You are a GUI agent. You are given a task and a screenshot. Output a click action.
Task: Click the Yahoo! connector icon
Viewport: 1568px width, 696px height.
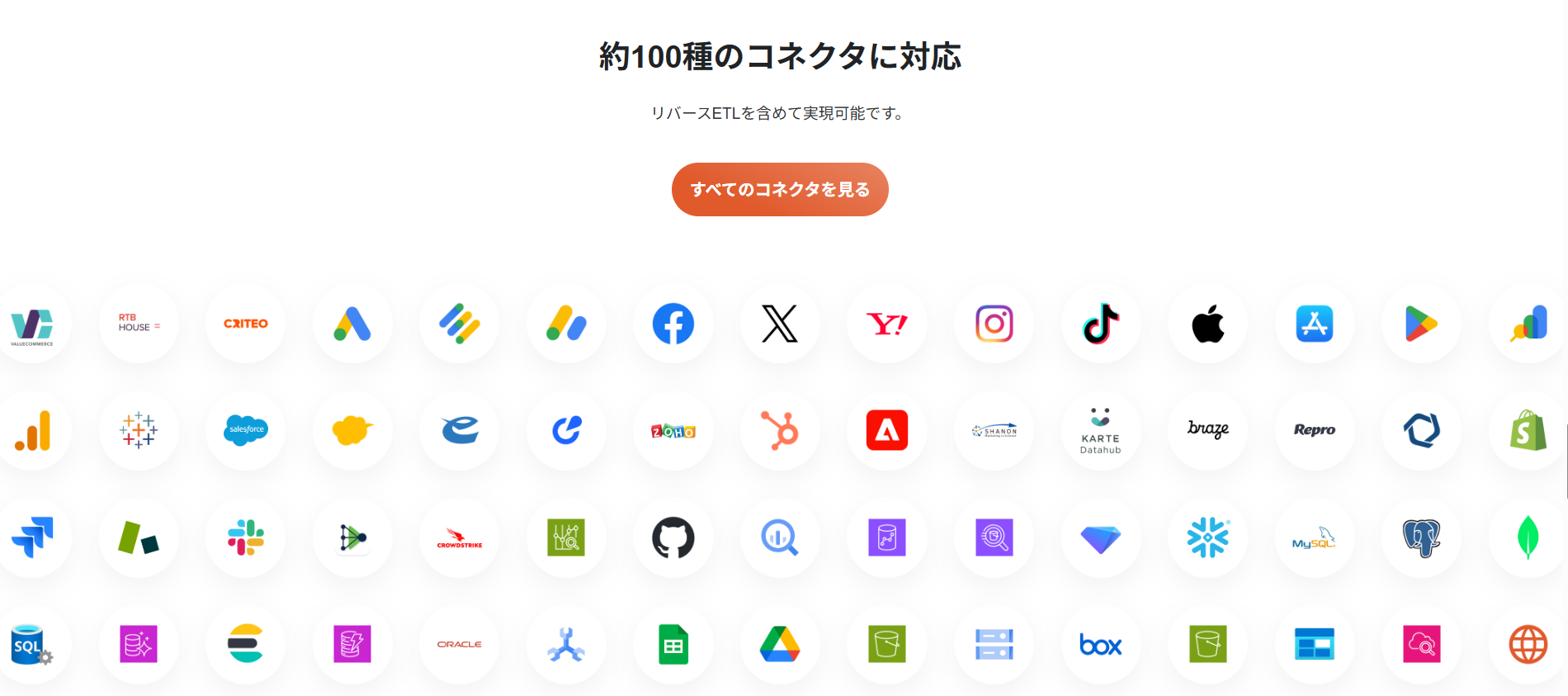887,324
